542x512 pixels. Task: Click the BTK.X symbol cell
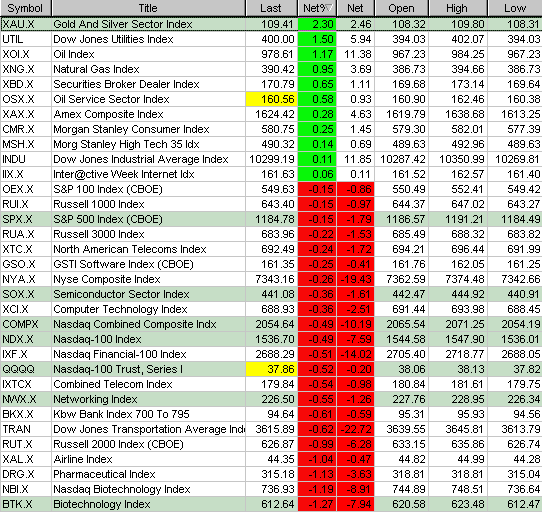(x=26, y=504)
